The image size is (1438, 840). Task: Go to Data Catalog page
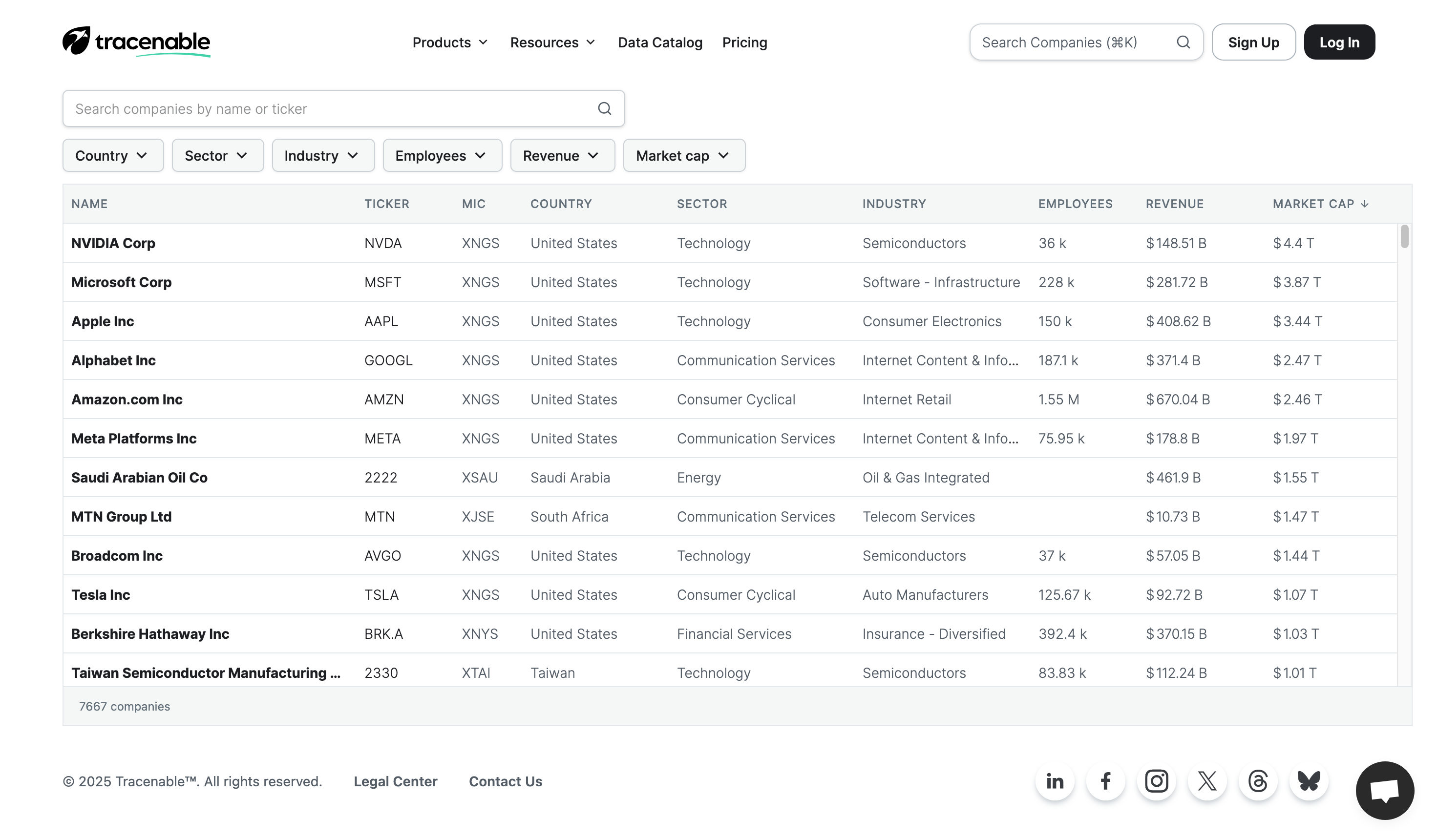click(x=660, y=42)
